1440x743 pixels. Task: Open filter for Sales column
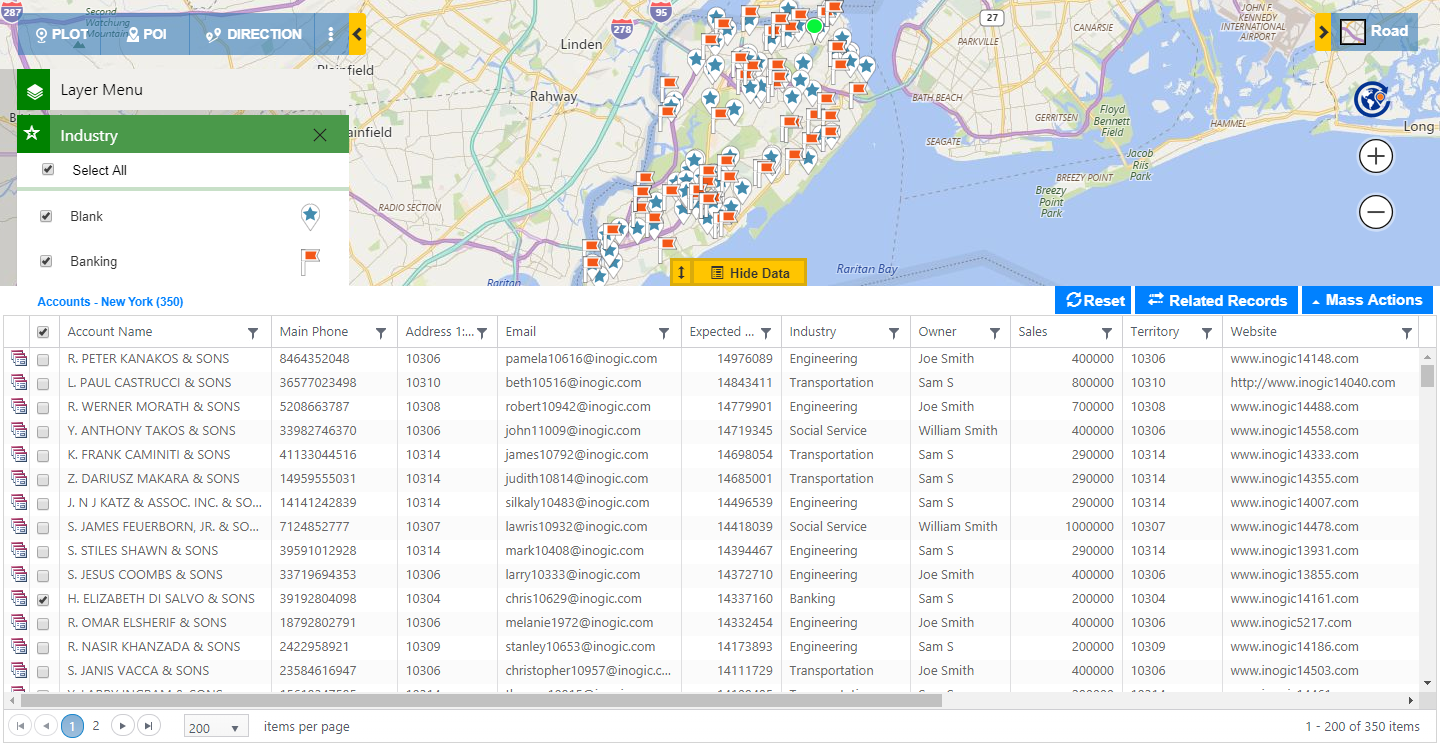(1107, 333)
